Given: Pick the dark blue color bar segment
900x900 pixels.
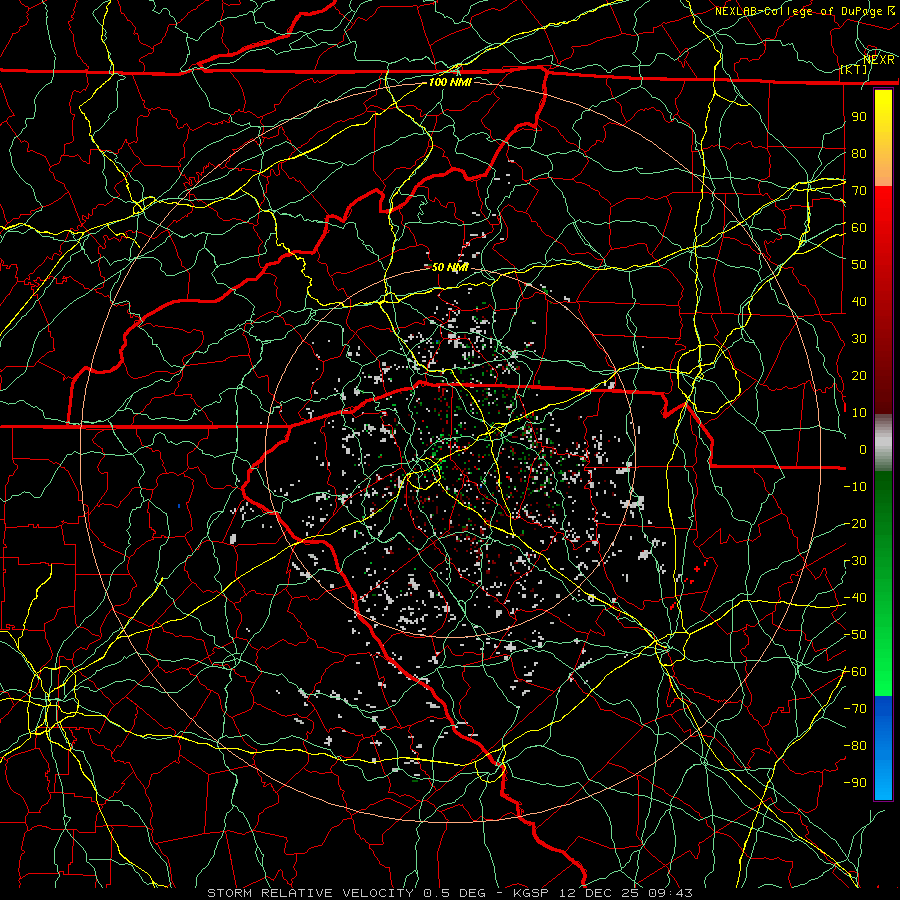Looking at the screenshot, I should pyautogui.click(x=883, y=715).
